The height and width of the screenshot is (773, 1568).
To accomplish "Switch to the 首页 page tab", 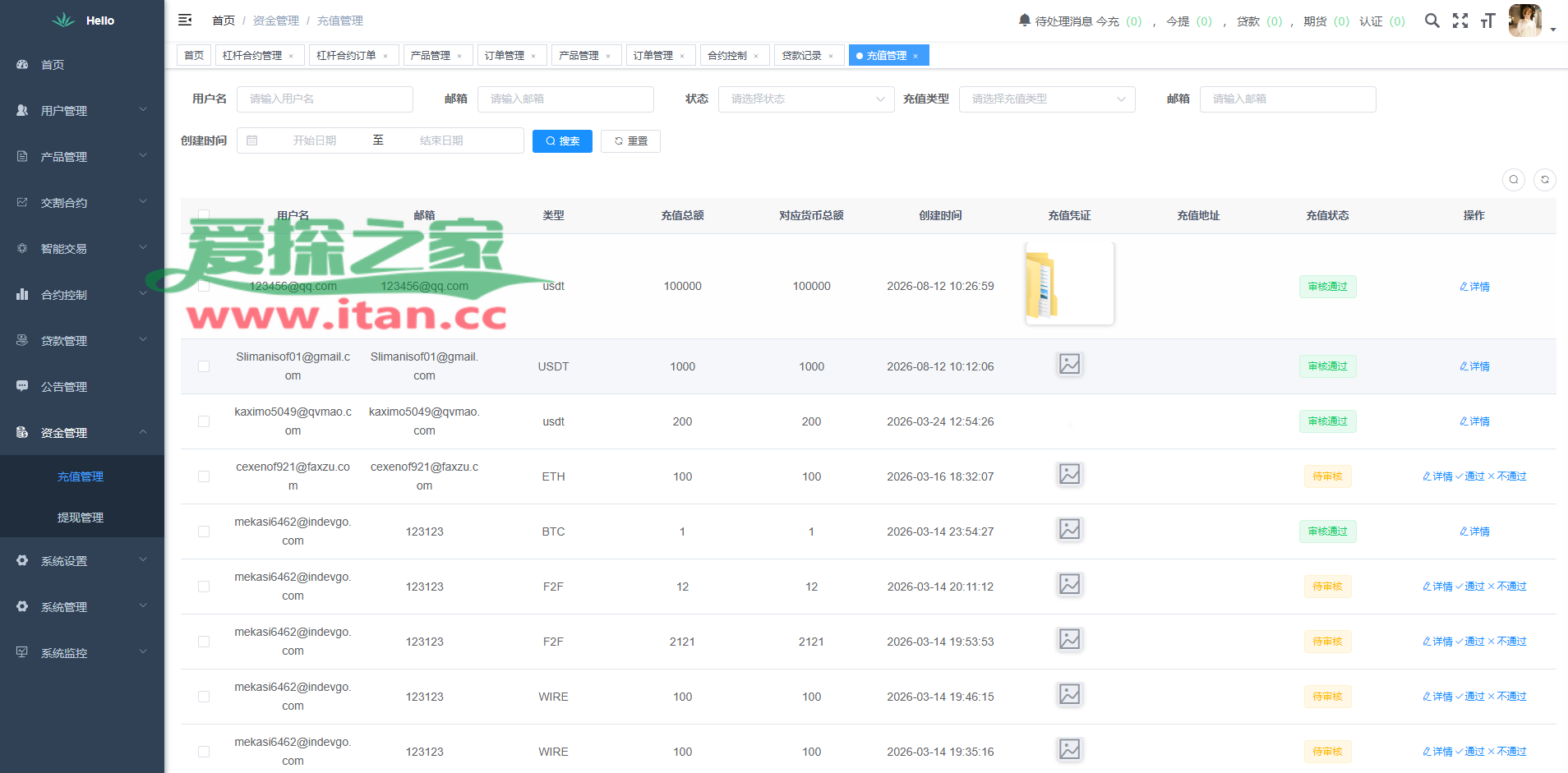I will (194, 56).
